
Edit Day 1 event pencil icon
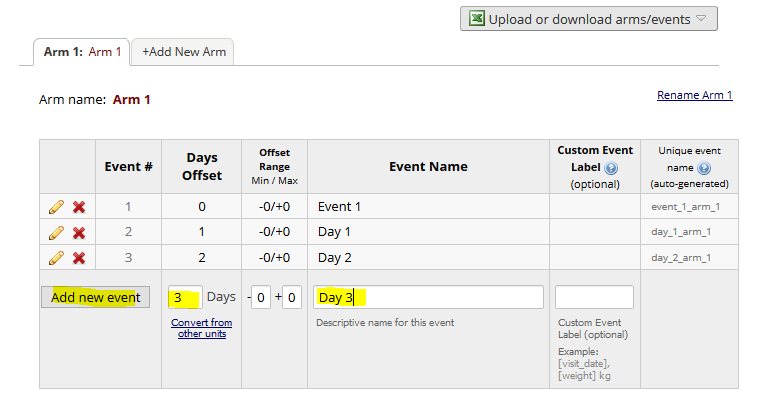56,232
